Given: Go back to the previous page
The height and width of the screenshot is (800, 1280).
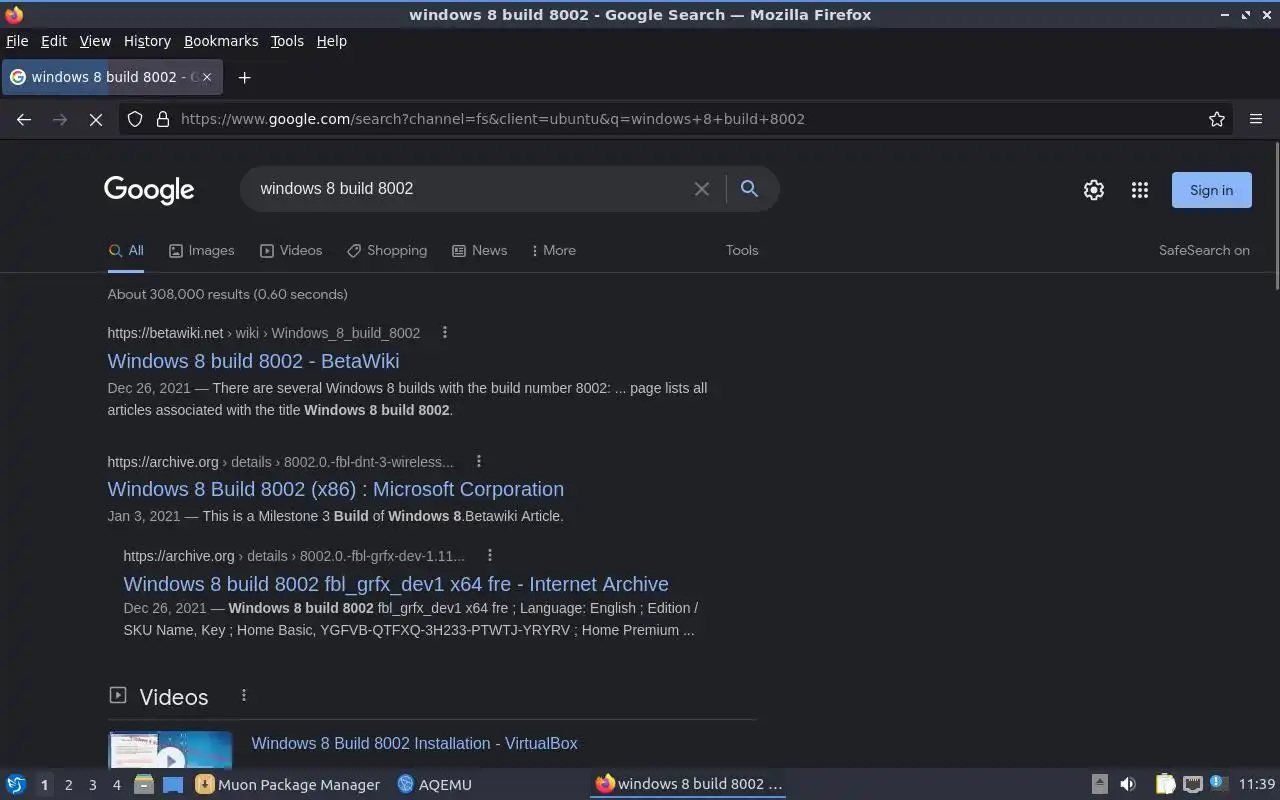Looking at the screenshot, I should (24, 119).
